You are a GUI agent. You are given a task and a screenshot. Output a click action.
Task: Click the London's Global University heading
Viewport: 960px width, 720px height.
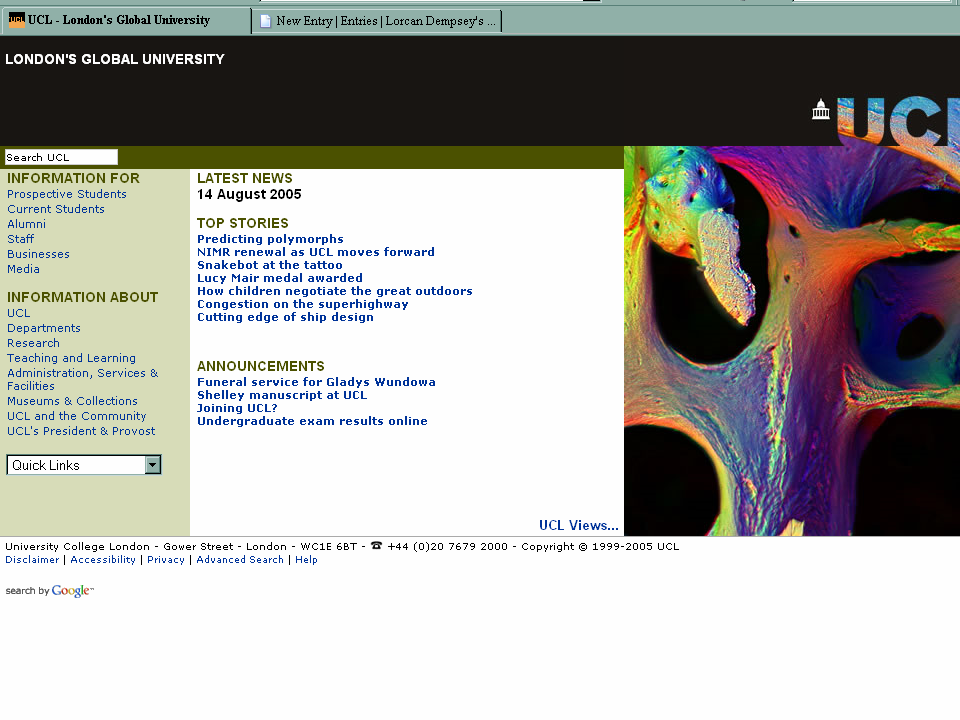[114, 59]
